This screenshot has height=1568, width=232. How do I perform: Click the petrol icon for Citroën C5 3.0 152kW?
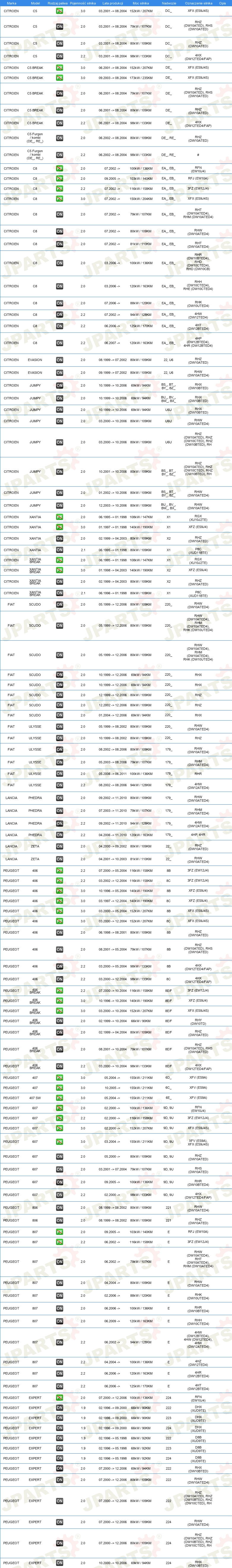tap(60, 11)
